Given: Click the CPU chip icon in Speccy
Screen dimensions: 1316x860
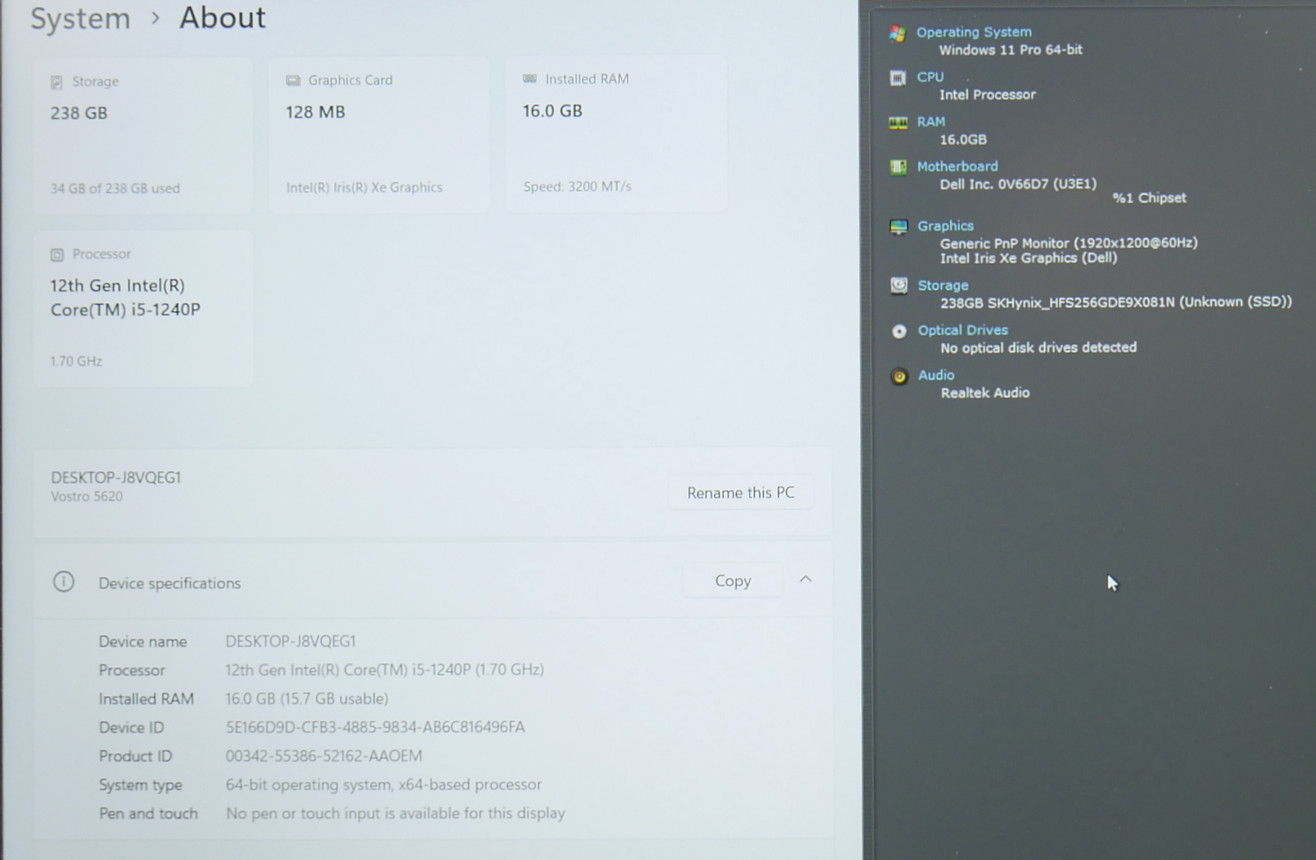Looking at the screenshot, I should pos(898,78).
